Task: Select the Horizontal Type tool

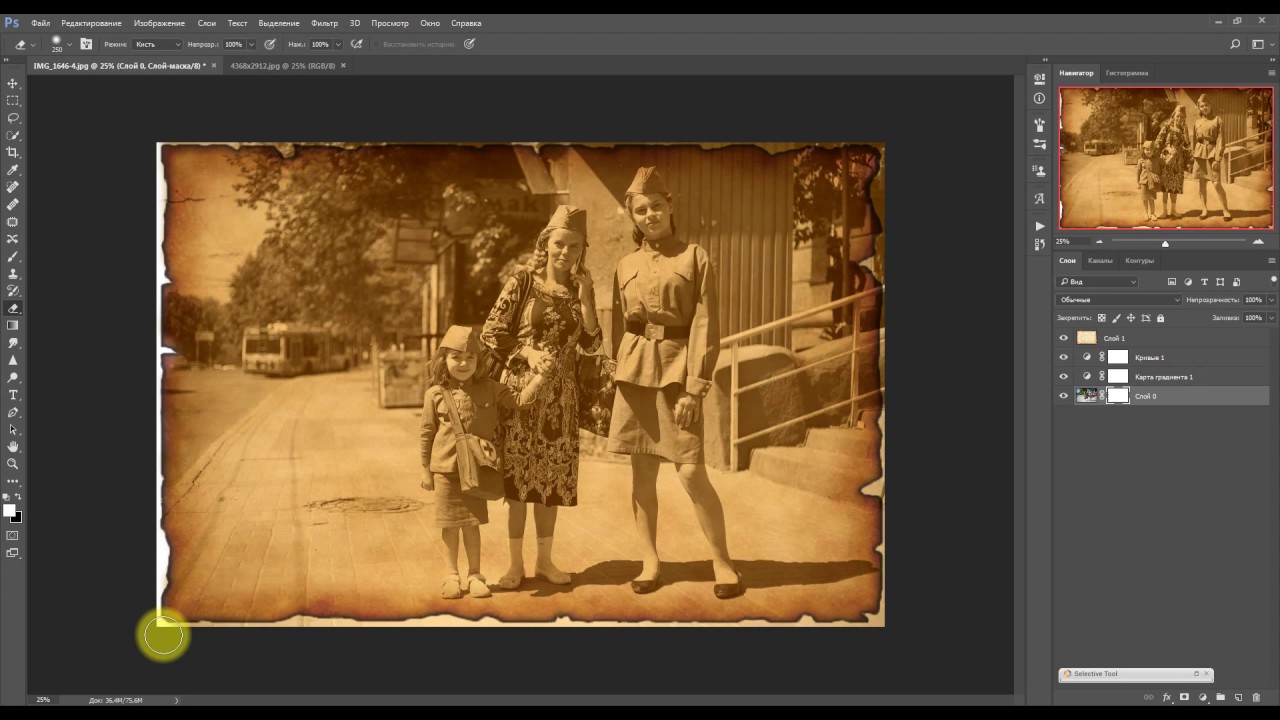Action: pos(13,395)
